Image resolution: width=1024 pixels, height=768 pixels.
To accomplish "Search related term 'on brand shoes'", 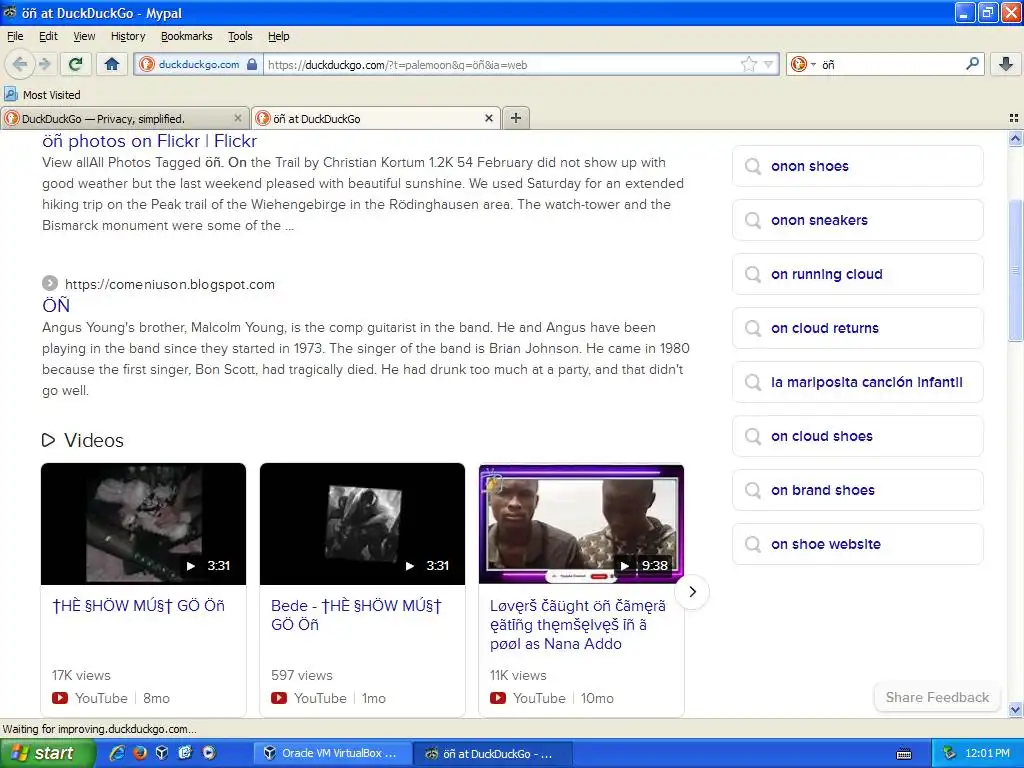I will tap(857, 490).
